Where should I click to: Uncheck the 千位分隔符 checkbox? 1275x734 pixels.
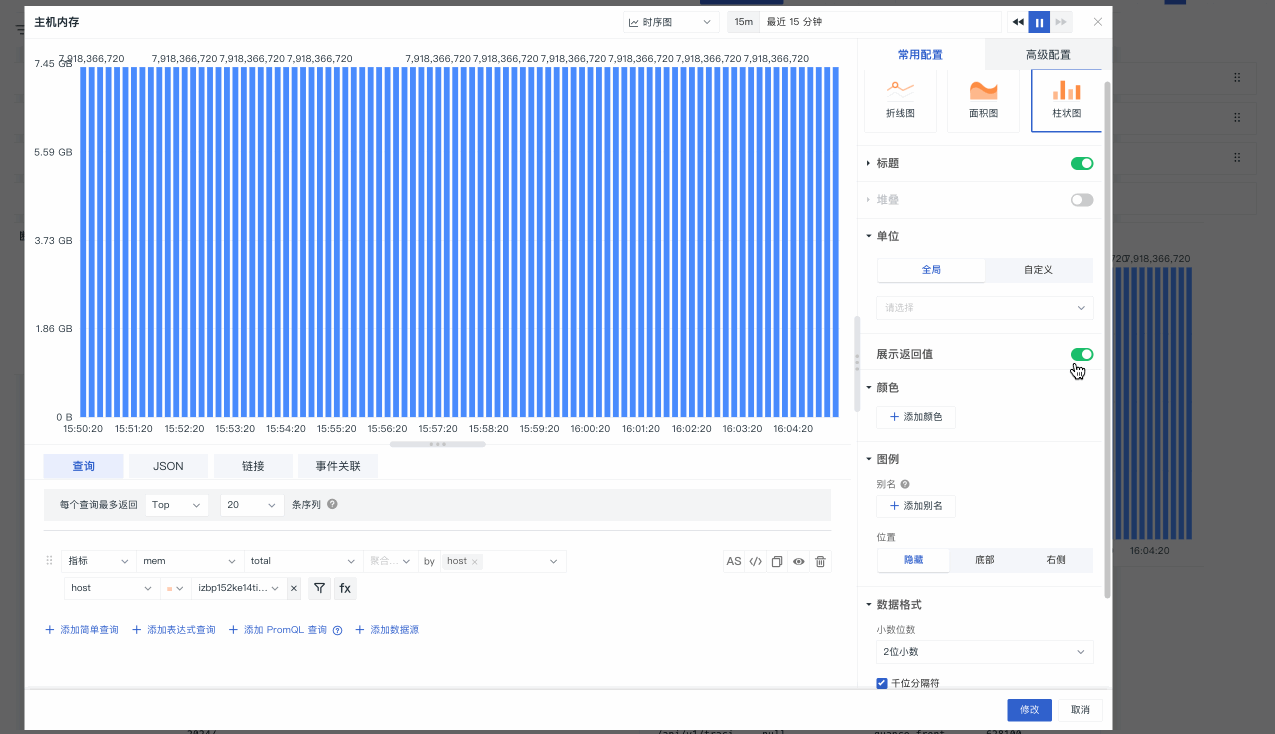(x=882, y=683)
